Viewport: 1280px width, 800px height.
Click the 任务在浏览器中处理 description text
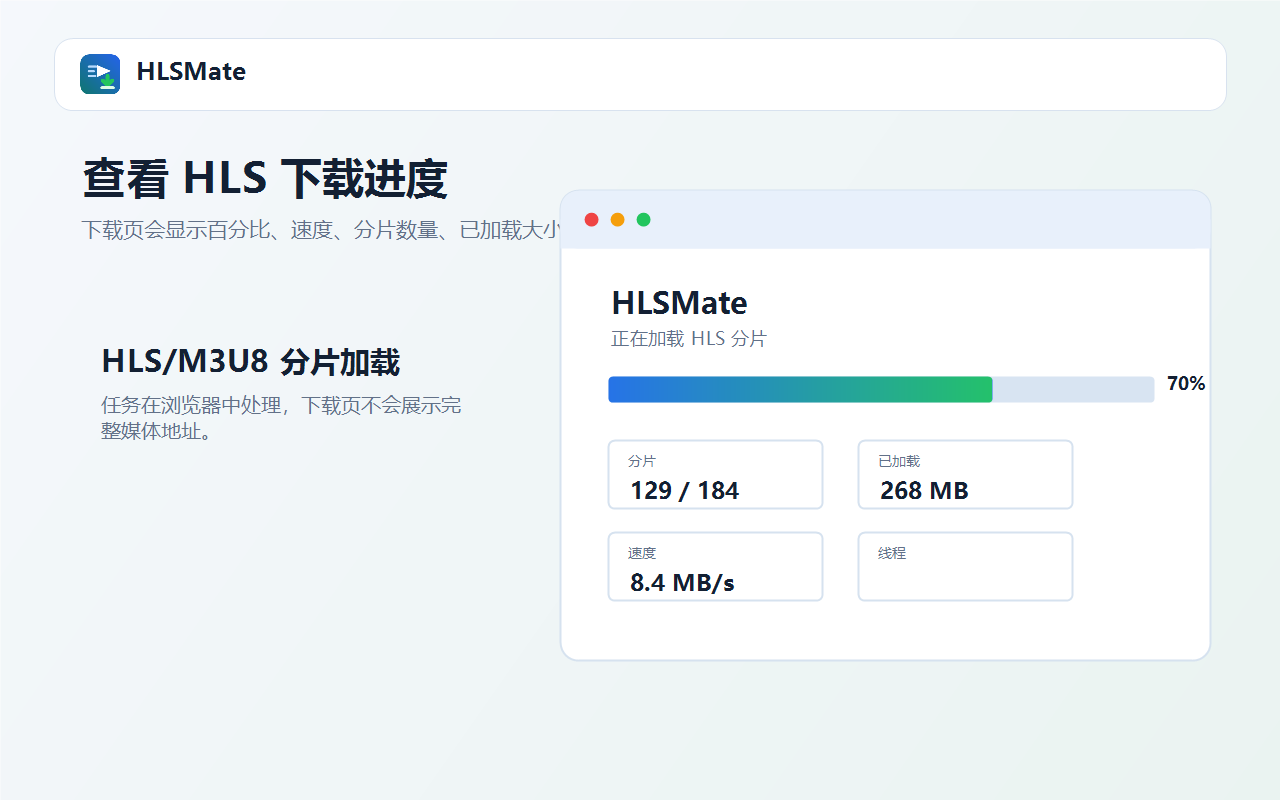(x=281, y=419)
